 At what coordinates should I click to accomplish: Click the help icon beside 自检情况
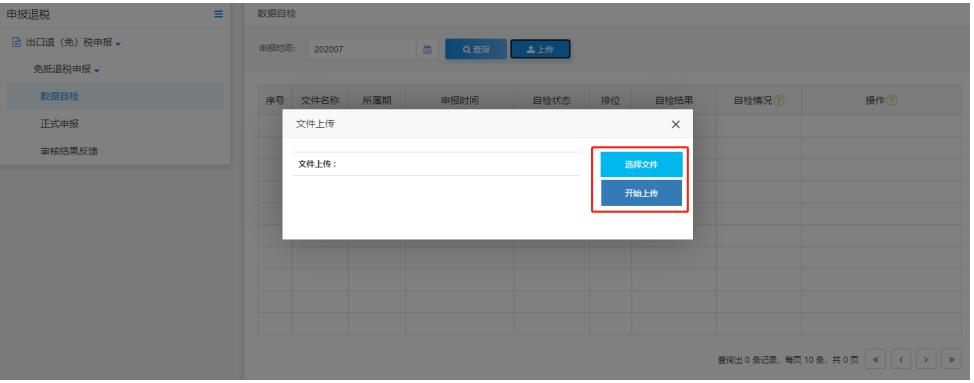tap(779, 101)
